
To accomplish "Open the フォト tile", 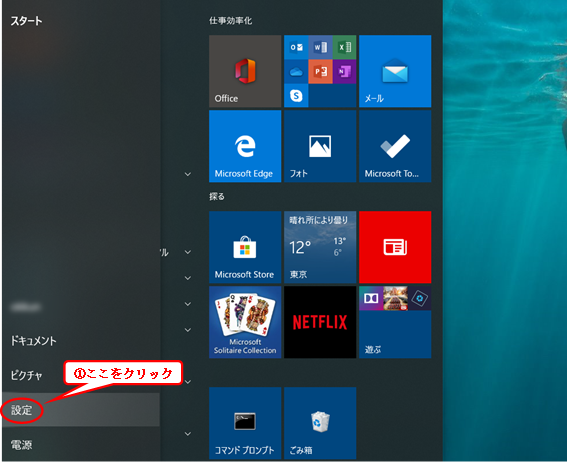I will (320, 146).
